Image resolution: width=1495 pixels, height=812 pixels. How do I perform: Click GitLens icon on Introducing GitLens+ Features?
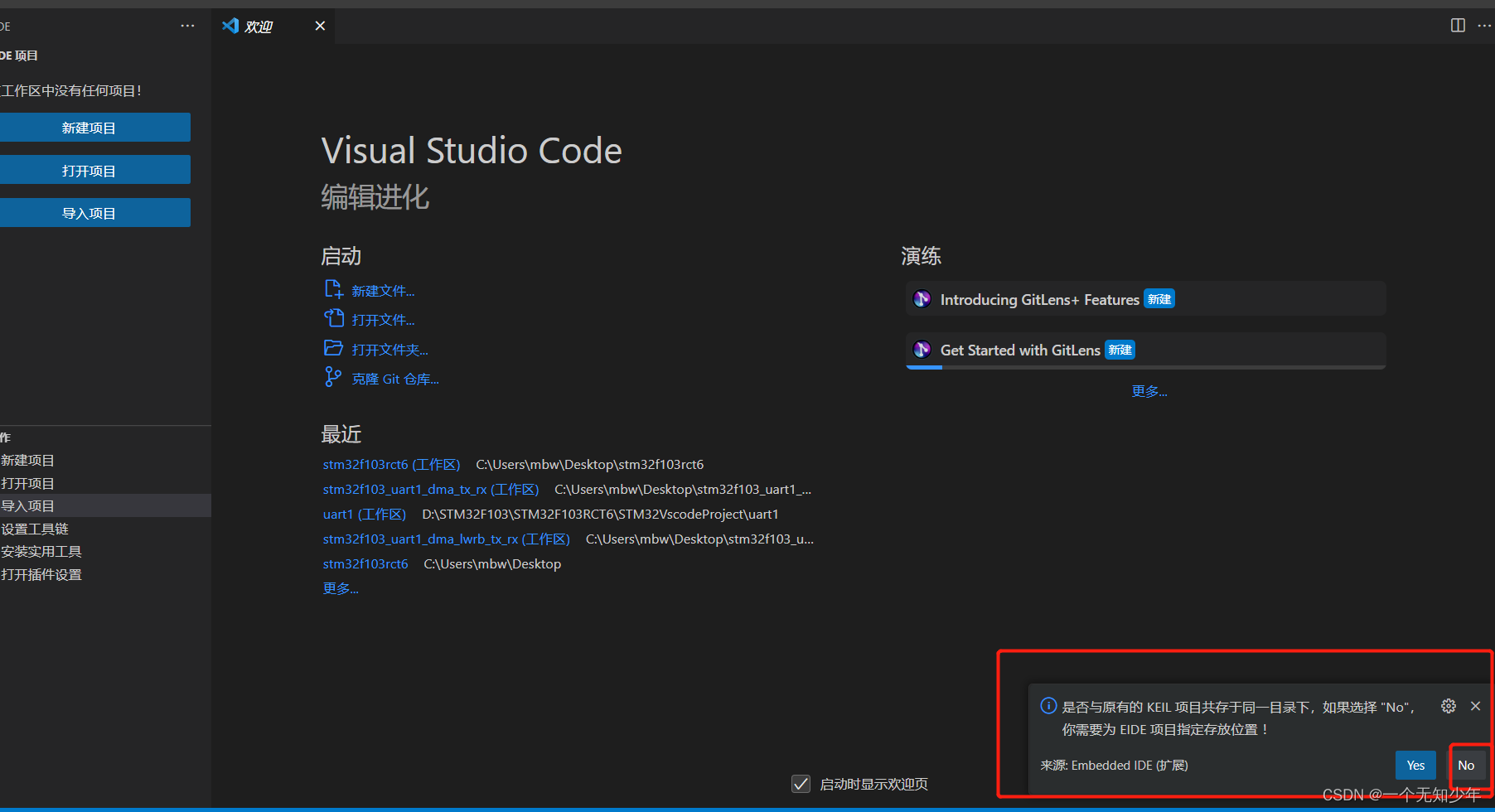tap(922, 299)
